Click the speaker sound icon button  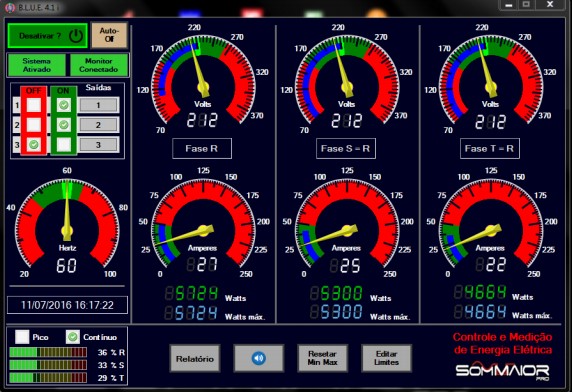tap(258, 358)
